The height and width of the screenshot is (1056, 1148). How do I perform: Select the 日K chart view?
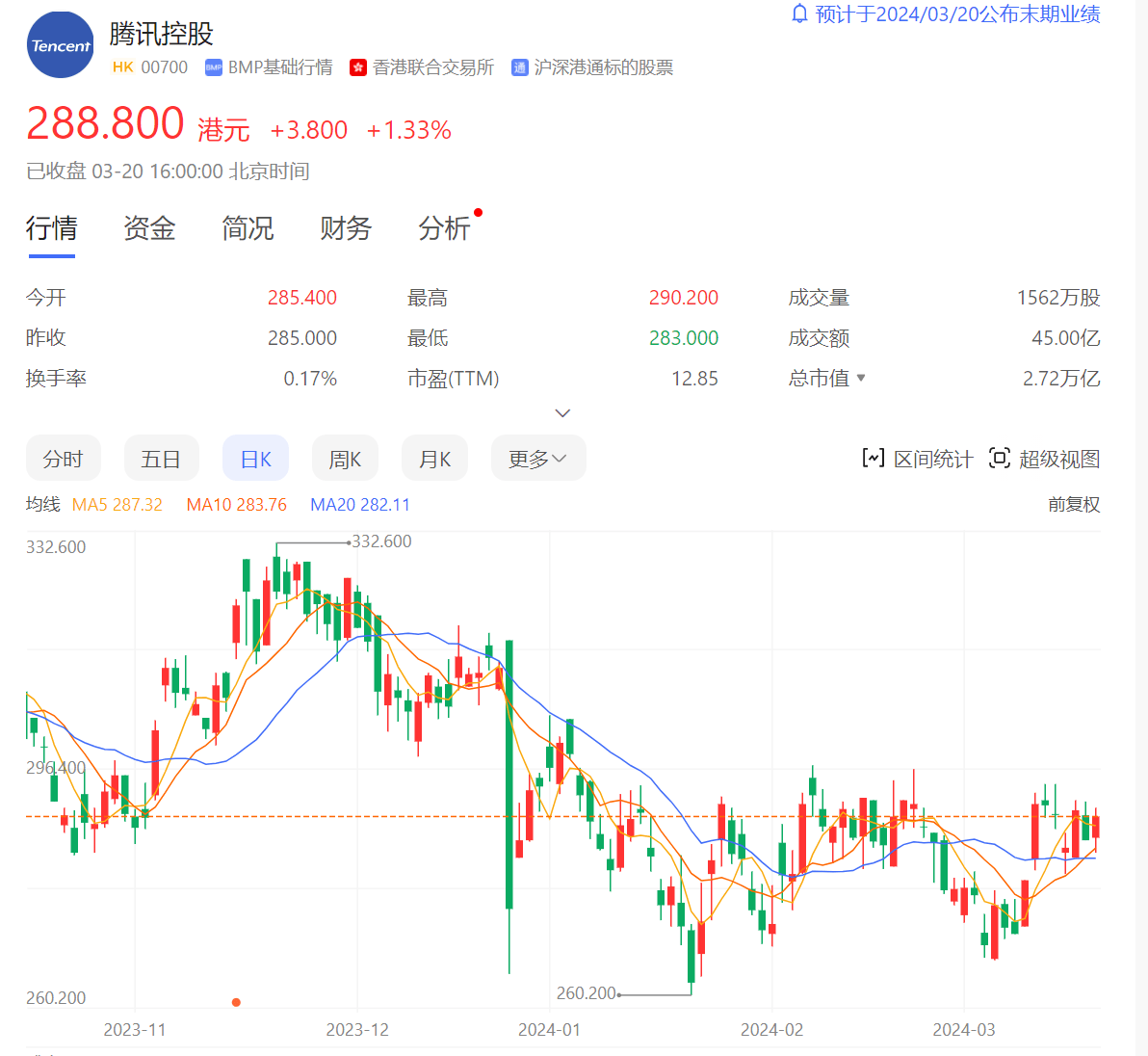click(x=255, y=459)
